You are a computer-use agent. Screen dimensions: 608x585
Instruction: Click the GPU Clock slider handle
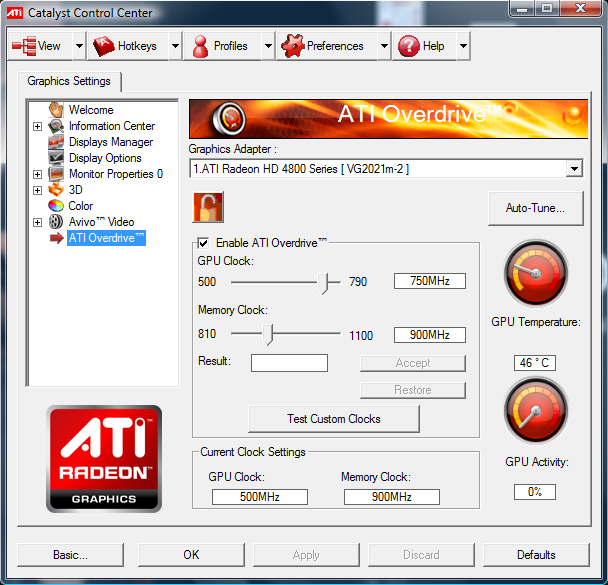point(323,282)
